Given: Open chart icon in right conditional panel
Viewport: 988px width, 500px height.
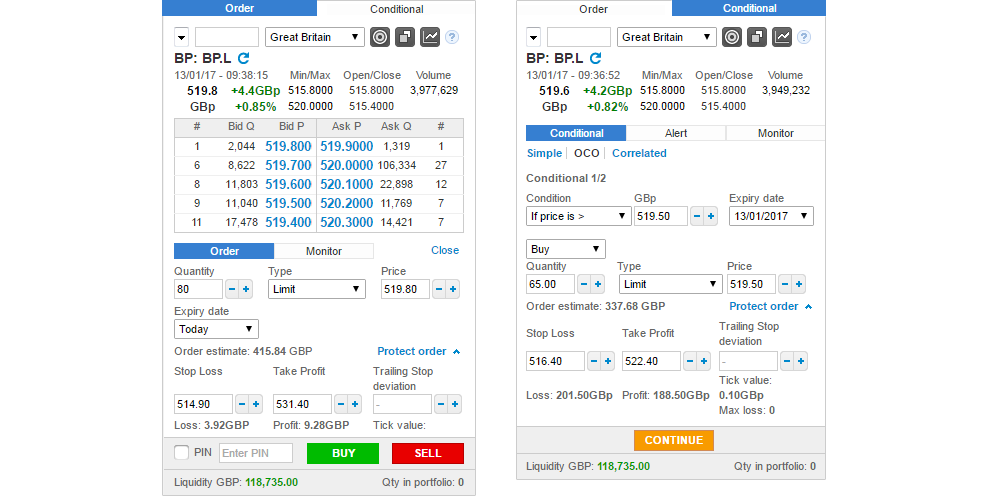Looking at the screenshot, I should [x=782, y=37].
